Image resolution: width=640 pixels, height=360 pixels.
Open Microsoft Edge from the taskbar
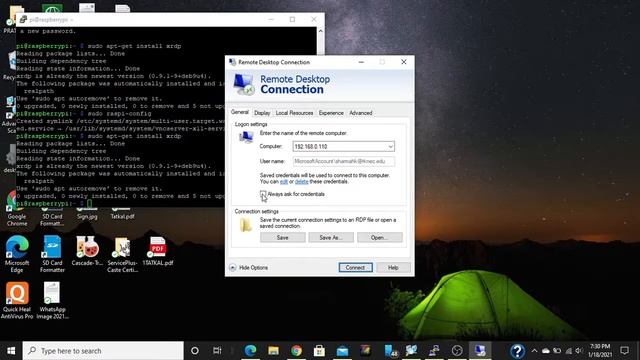coord(251,351)
